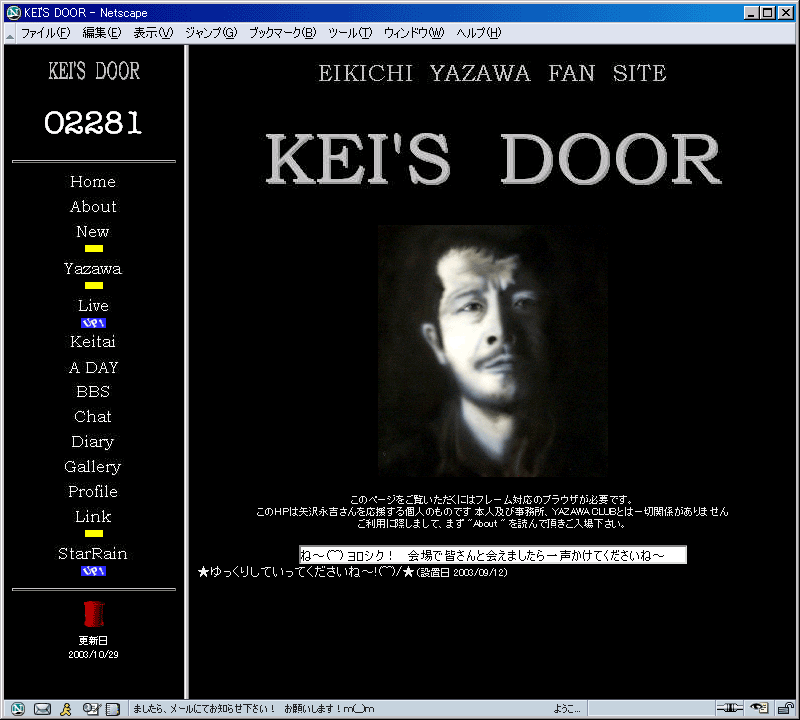The image size is (800, 720).
Task: Click the ようこ... status text
Action: point(567,709)
